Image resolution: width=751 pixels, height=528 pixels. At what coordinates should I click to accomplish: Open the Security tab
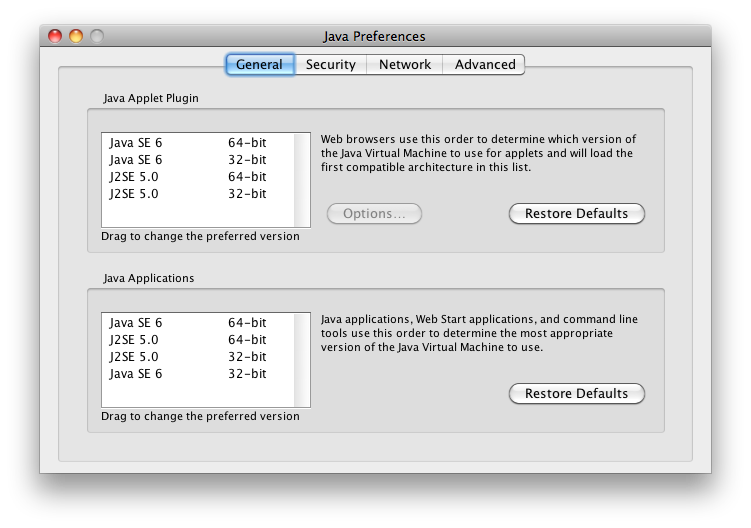pyautogui.click(x=330, y=65)
